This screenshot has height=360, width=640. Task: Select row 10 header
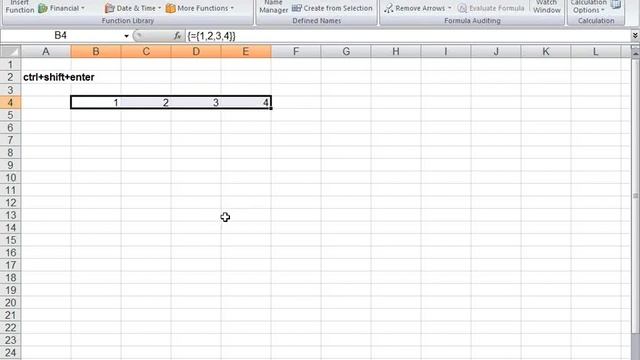click(x=11, y=178)
